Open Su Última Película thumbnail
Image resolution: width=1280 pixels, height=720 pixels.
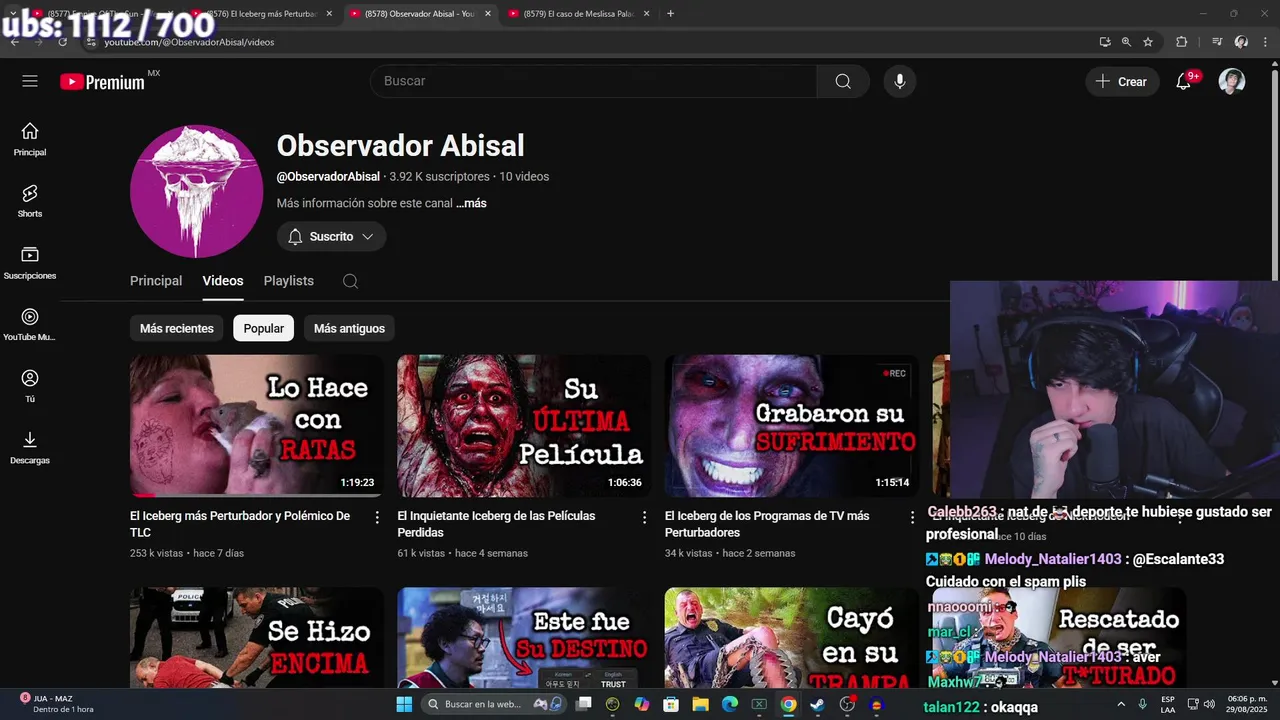(524, 426)
